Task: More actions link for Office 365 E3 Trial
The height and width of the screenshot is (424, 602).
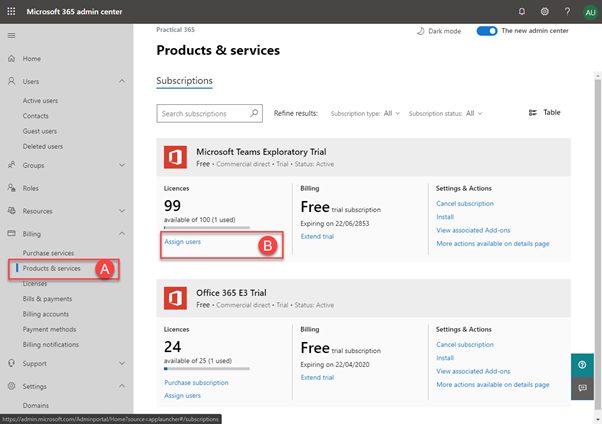Action: [493, 385]
